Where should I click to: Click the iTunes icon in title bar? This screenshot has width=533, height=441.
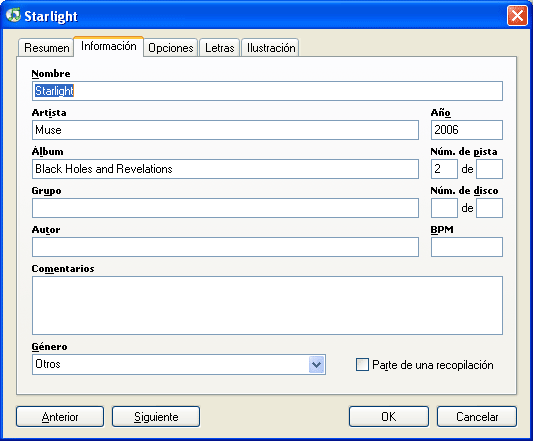click(x=13, y=15)
